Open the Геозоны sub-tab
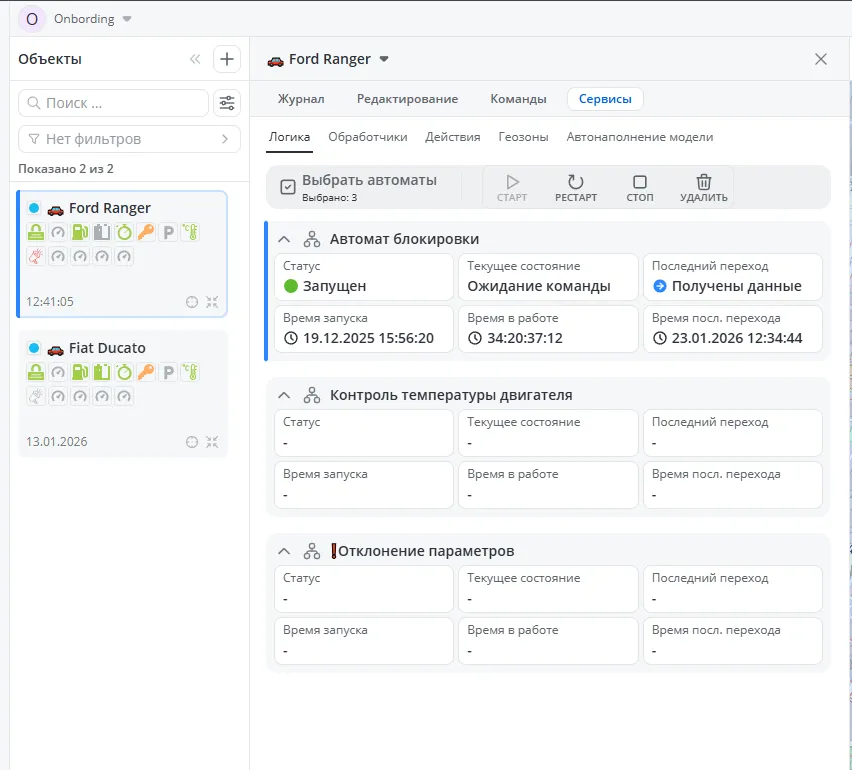 [x=523, y=137]
